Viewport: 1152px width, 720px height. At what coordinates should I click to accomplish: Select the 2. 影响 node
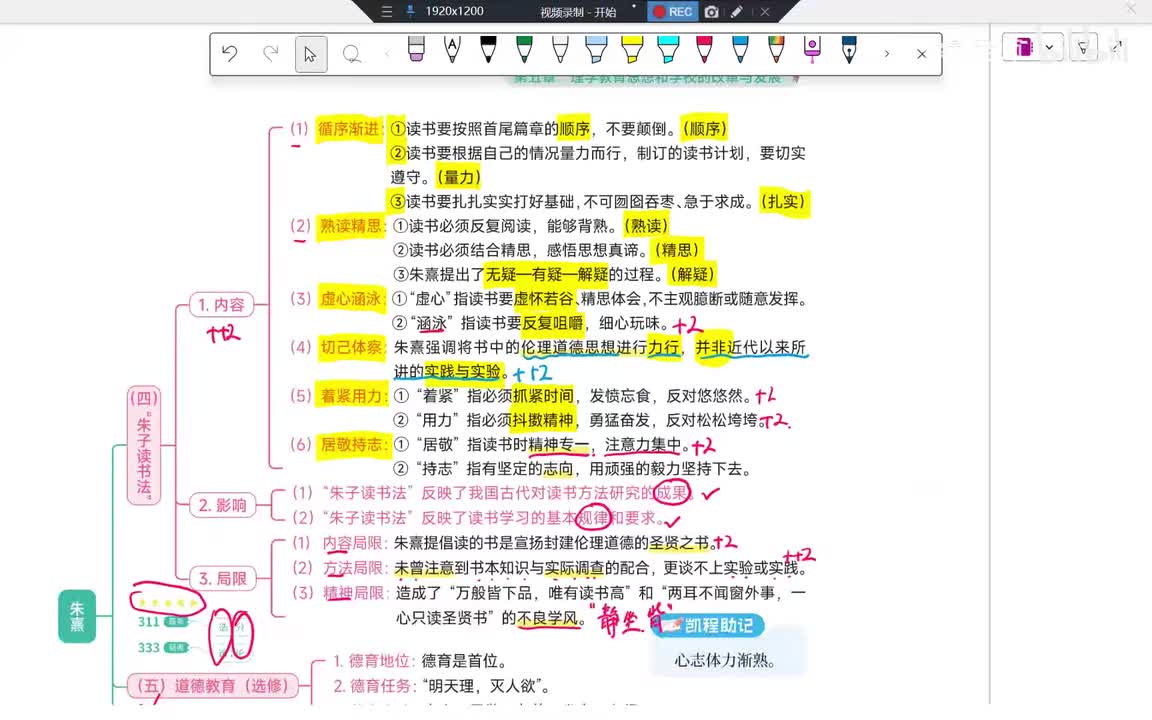222,505
